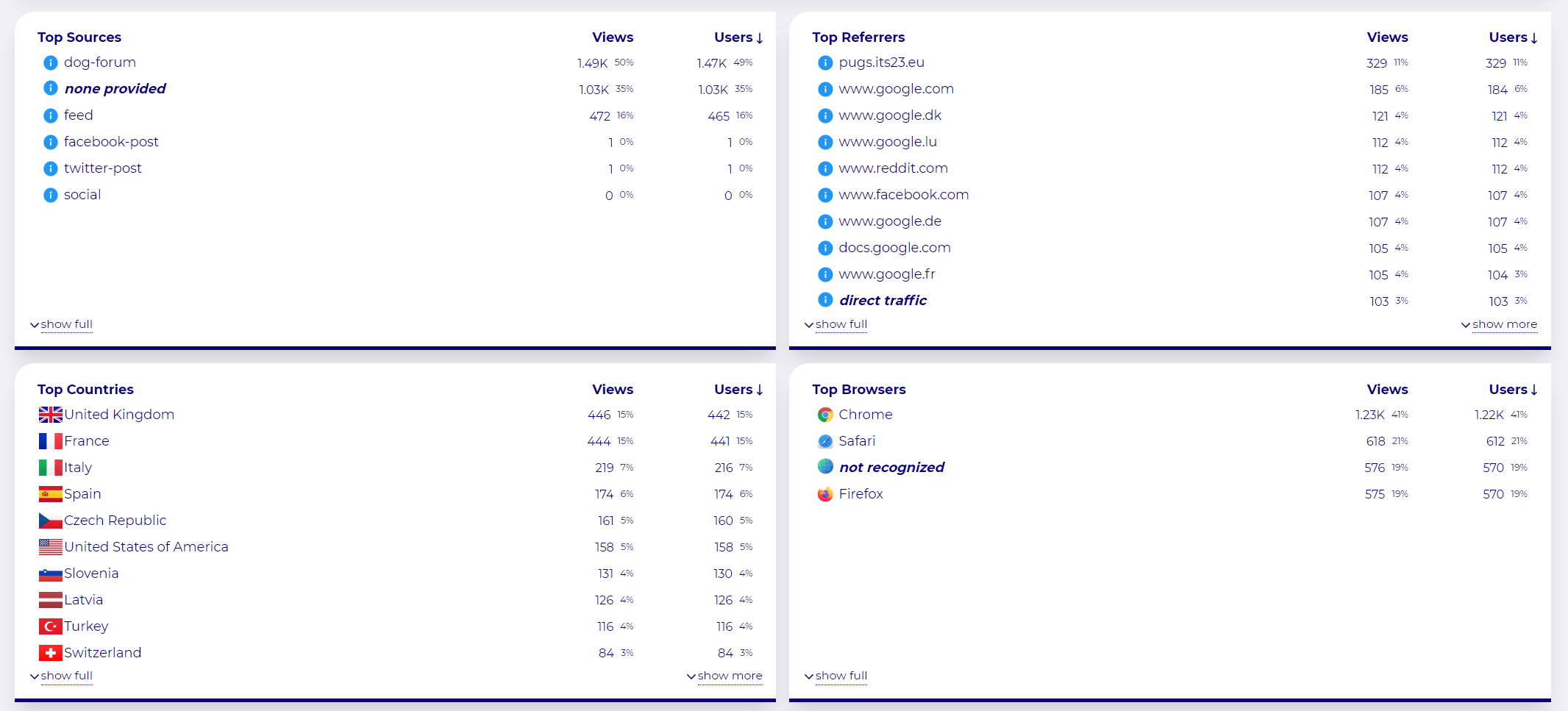This screenshot has height=711, width=1568.
Task: Click the info icon beside none provided source
Action: click(50, 88)
